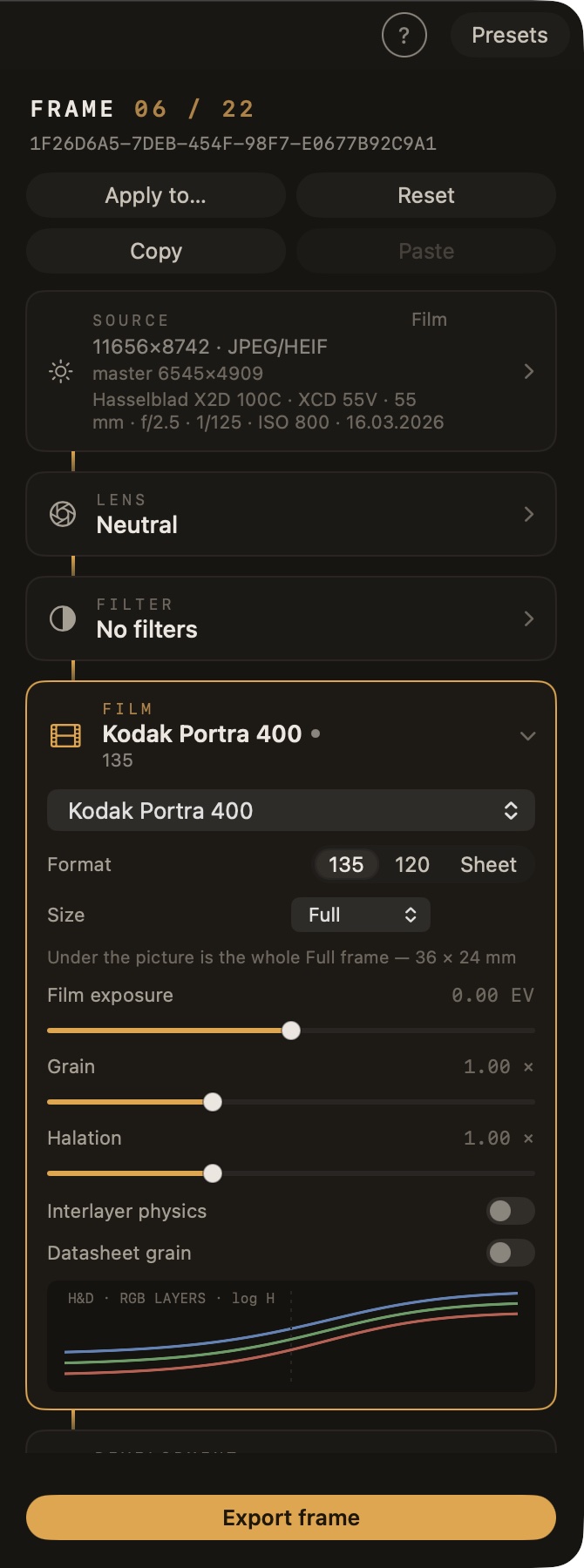This screenshot has height=1568, width=584.
Task: Click the sun icon in Source panel
Action: click(61, 372)
